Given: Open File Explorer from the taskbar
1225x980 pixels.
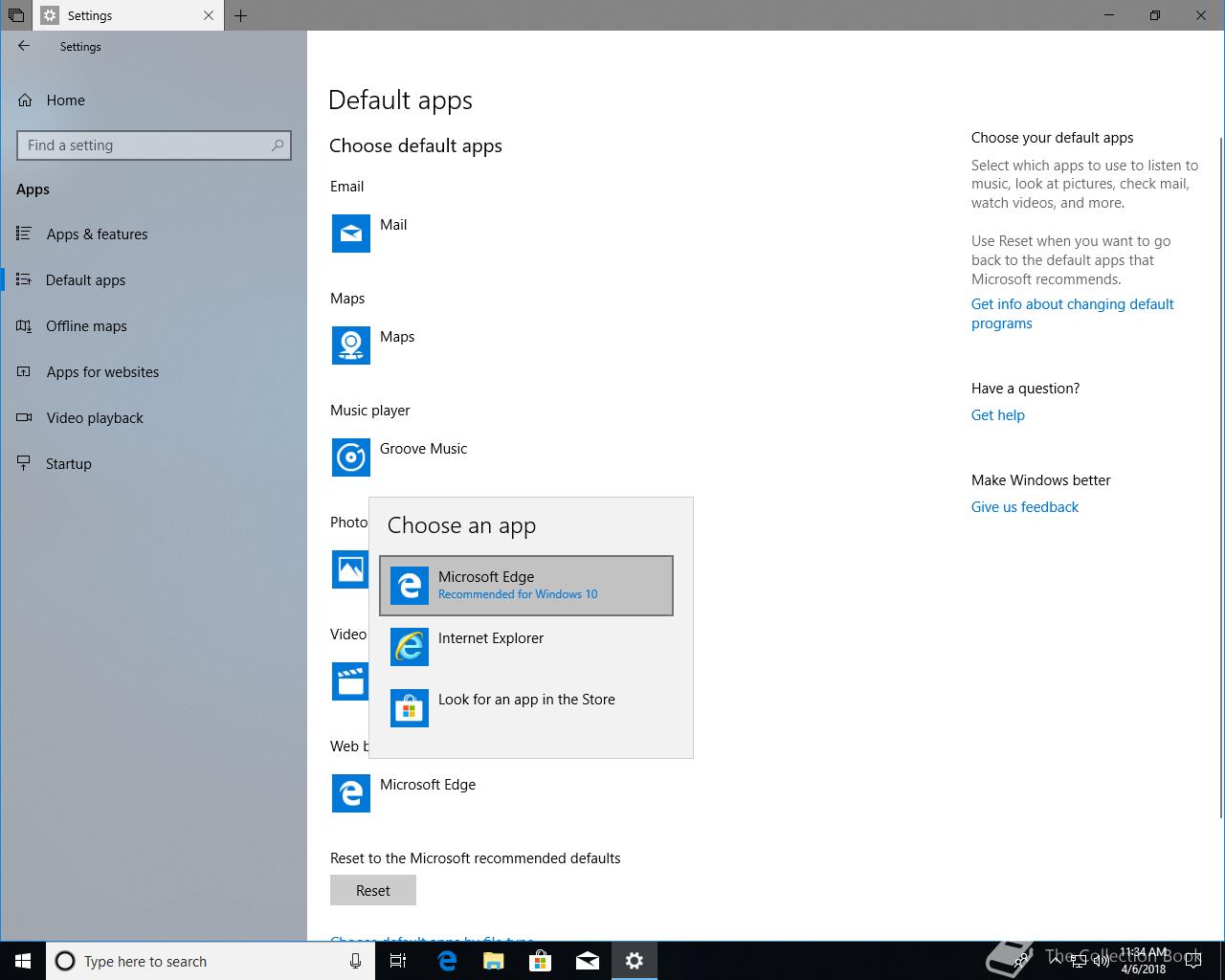Looking at the screenshot, I should (x=494, y=961).
